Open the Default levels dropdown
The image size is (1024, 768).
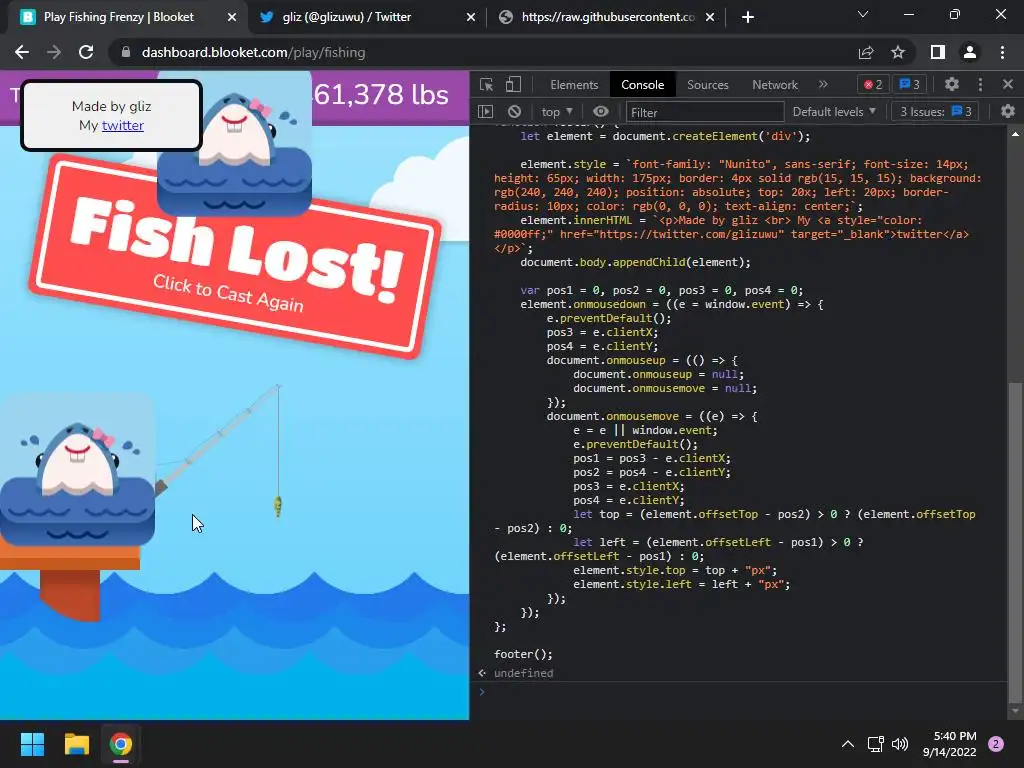click(x=834, y=112)
